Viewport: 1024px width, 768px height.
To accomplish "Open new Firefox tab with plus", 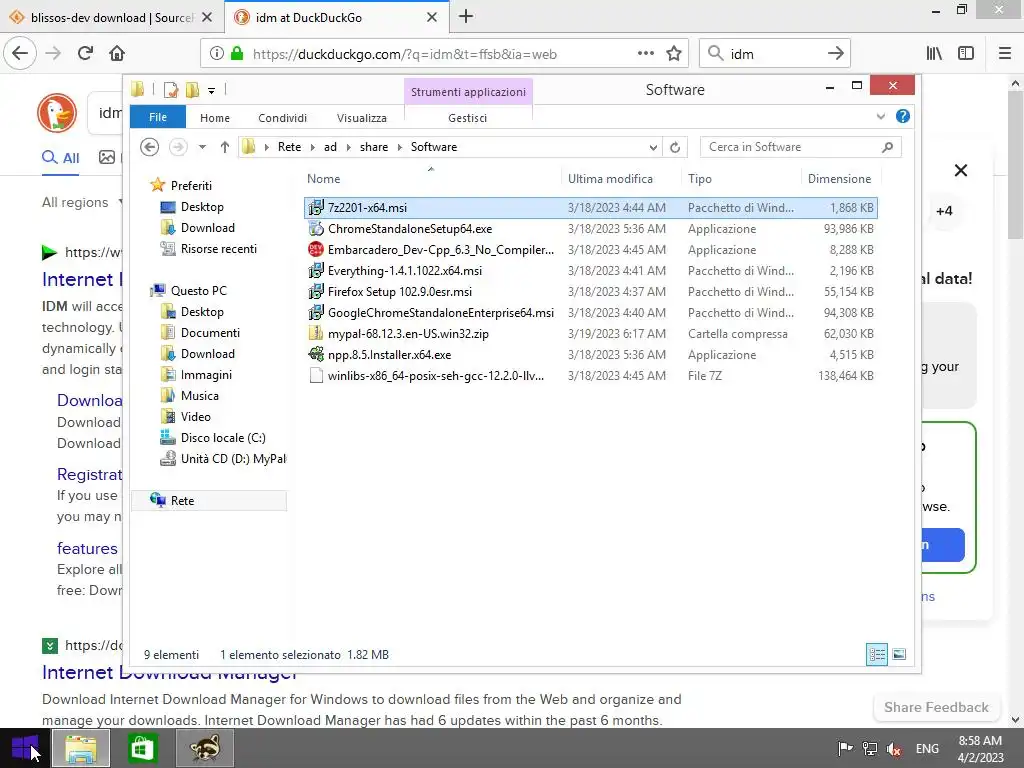I will tap(466, 16).
